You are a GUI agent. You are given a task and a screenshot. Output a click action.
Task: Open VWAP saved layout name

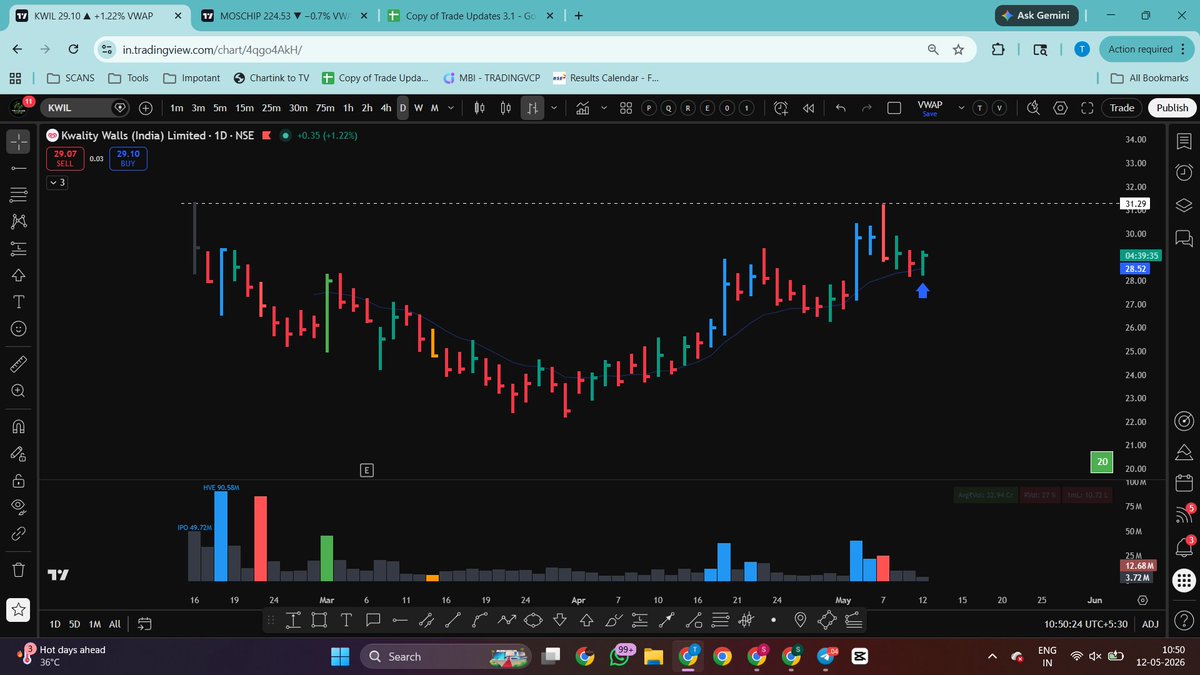pyautogui.click(x=930, y=104)
